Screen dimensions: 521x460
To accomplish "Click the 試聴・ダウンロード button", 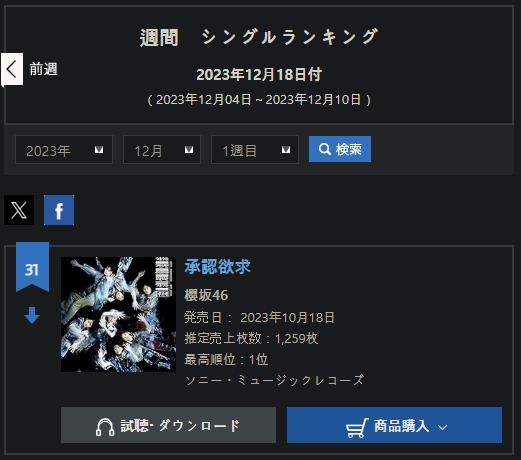I will point(168,425).
